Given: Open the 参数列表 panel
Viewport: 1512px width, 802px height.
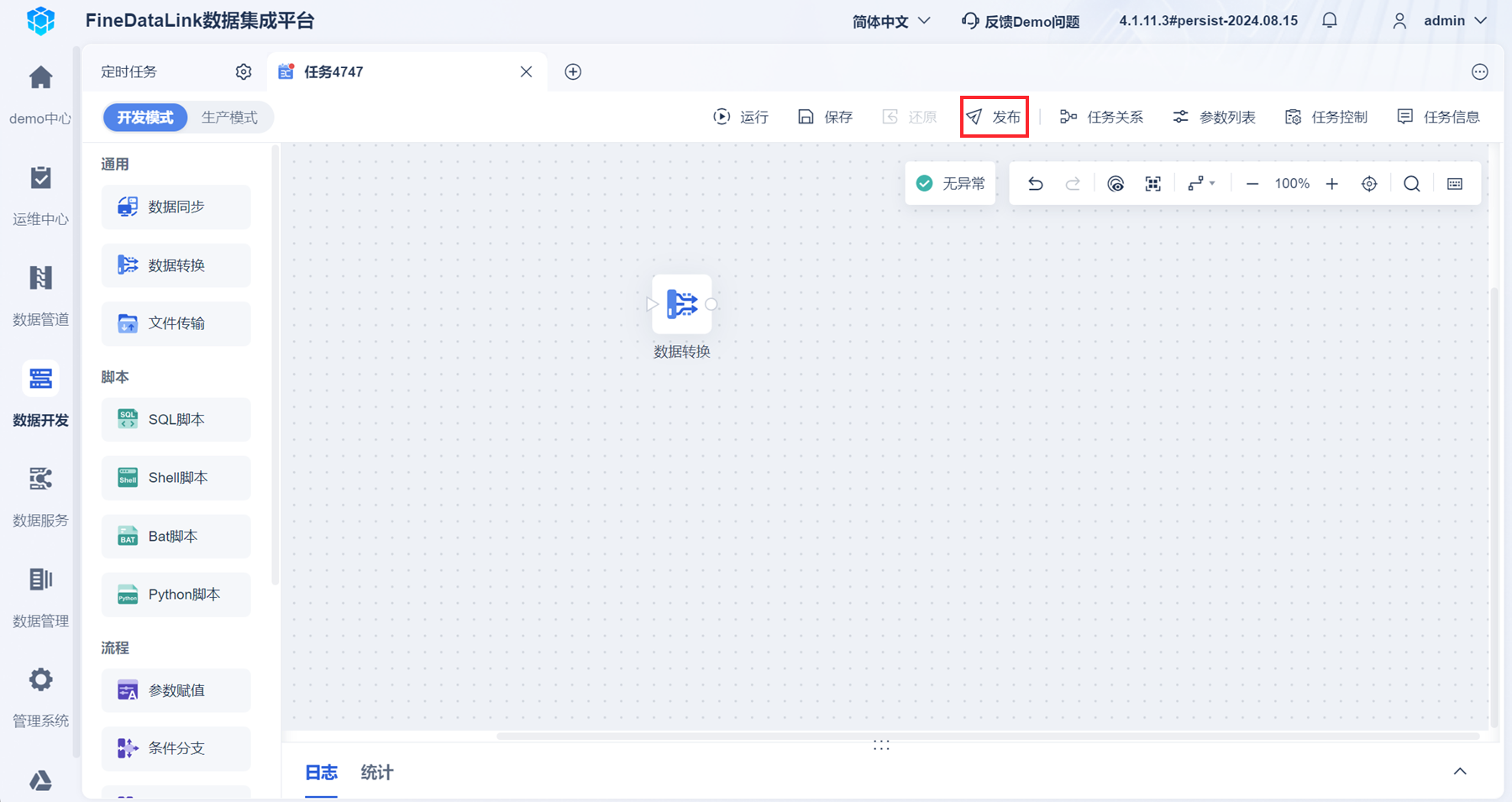Looking at the screenshot, I should (1214, 117).
